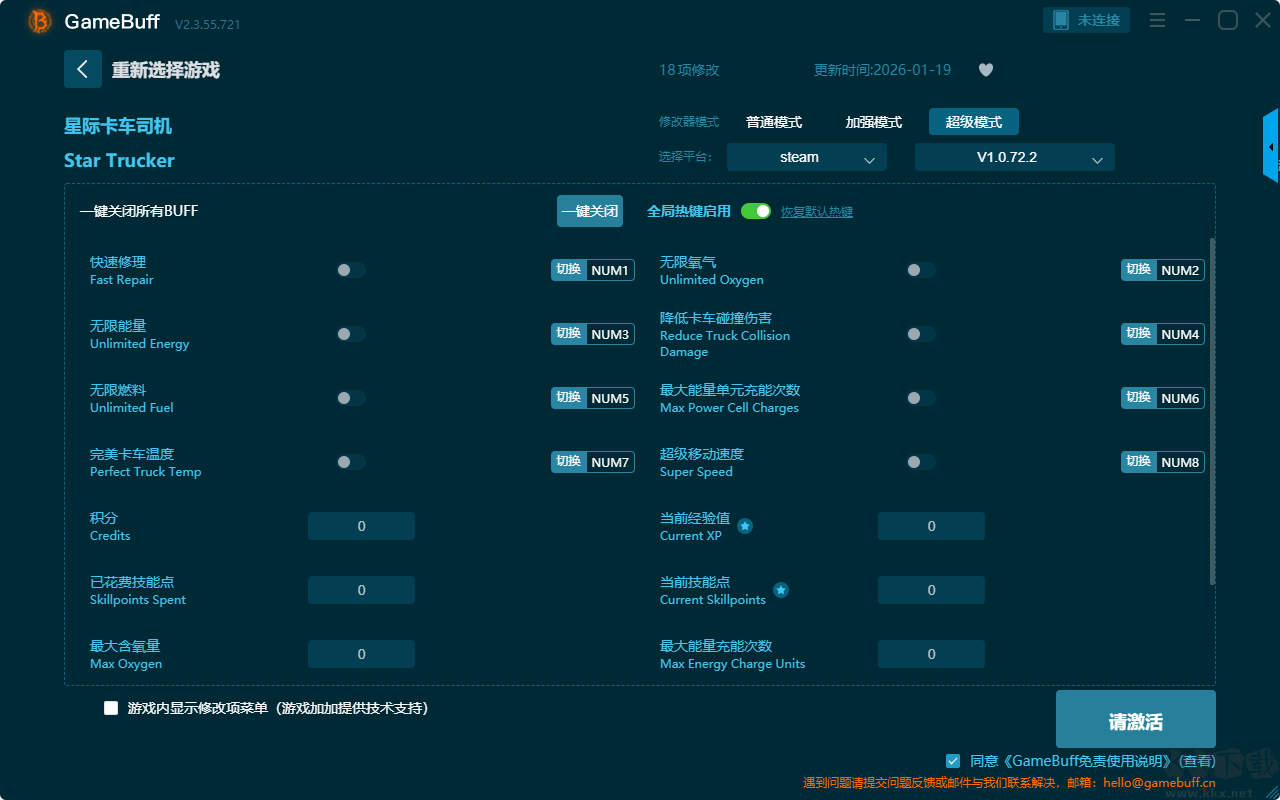Click 未连接 connection button
1280x800 pixels.
pyautogui.click(x=1088, y=20)
